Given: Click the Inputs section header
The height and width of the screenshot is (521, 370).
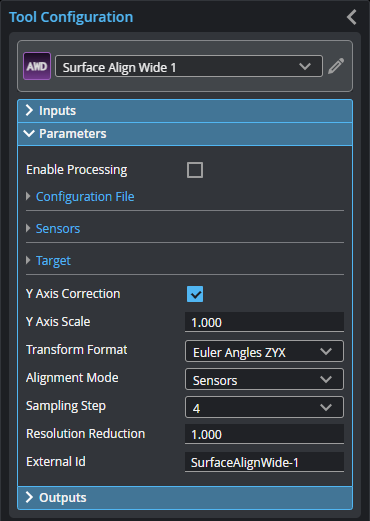Looking at the screenshot, I should pyautogui.click(x=185, y=111).
